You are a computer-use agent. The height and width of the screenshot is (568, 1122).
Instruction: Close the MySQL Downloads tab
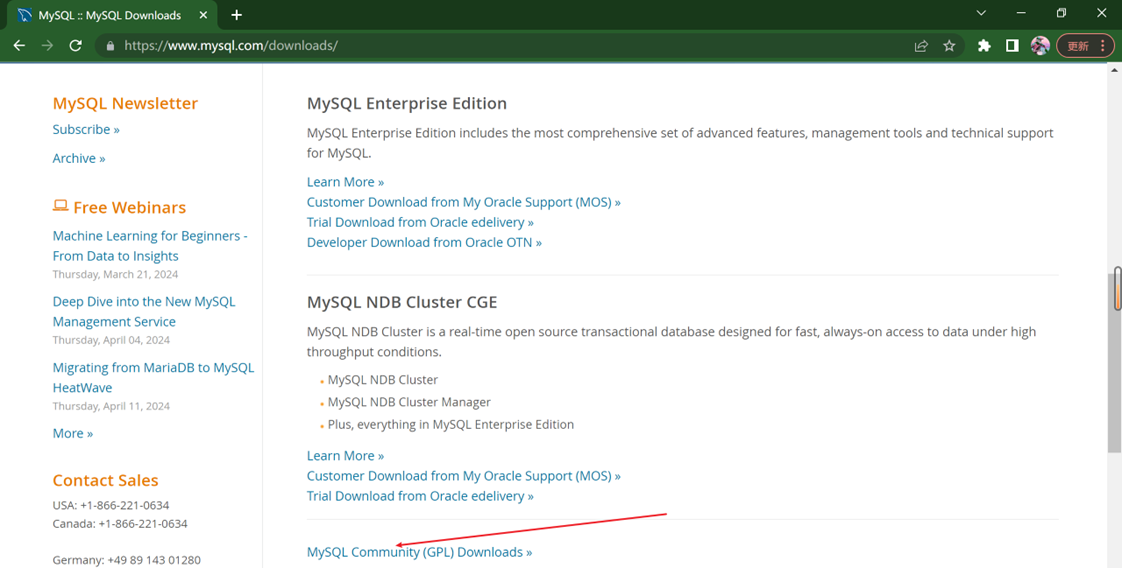[x=204, y=15]
